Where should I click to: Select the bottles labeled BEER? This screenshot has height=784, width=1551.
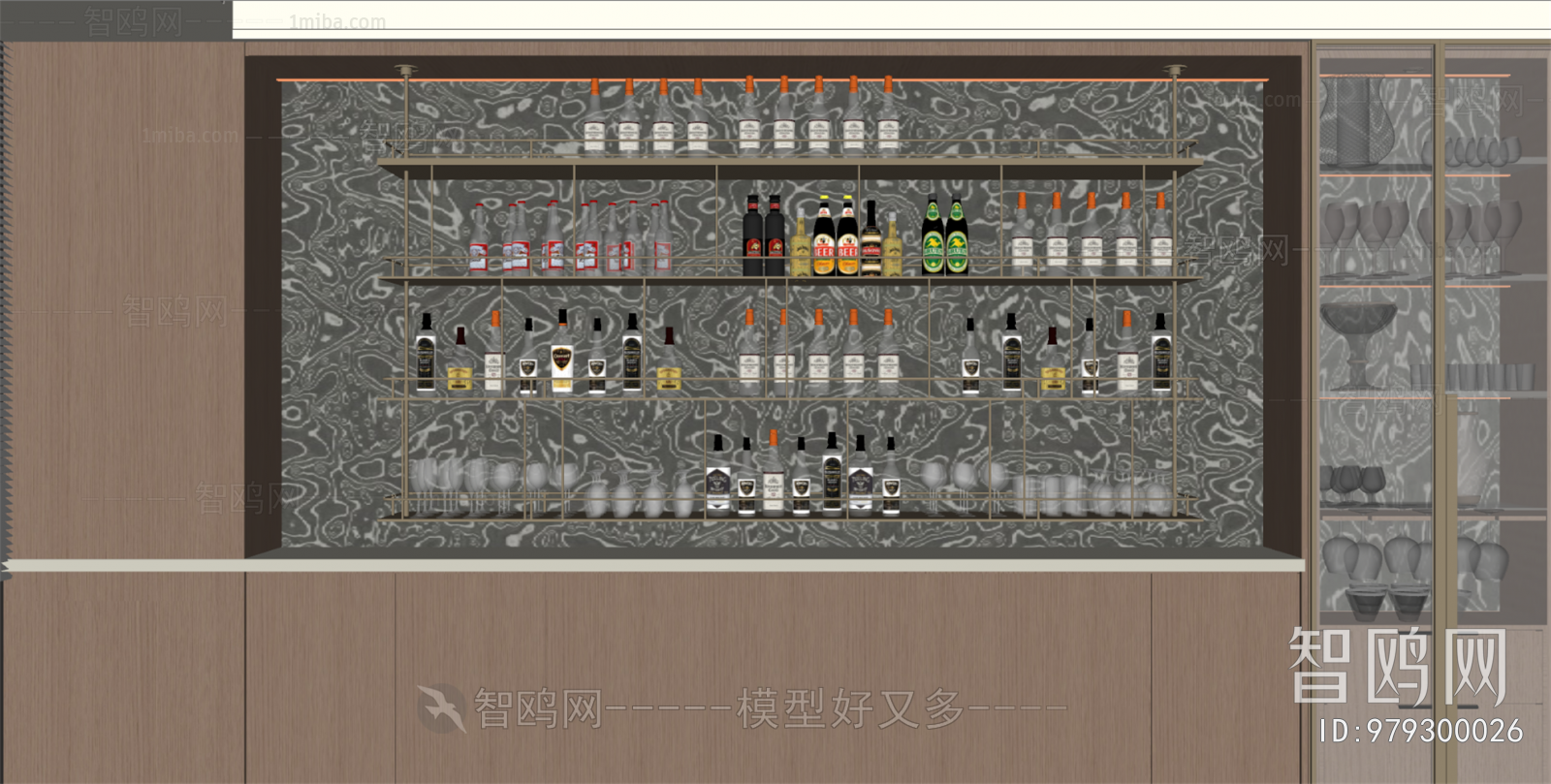(835, 238)
